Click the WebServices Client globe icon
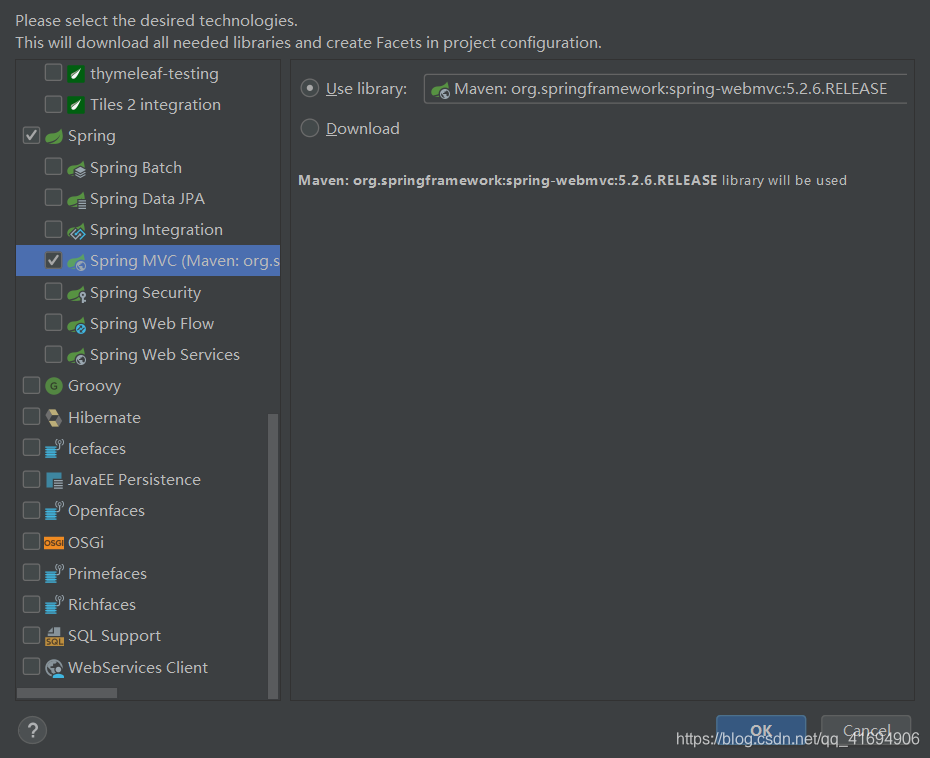The height and width of the screenshot is (758, 930). (54, 668)
